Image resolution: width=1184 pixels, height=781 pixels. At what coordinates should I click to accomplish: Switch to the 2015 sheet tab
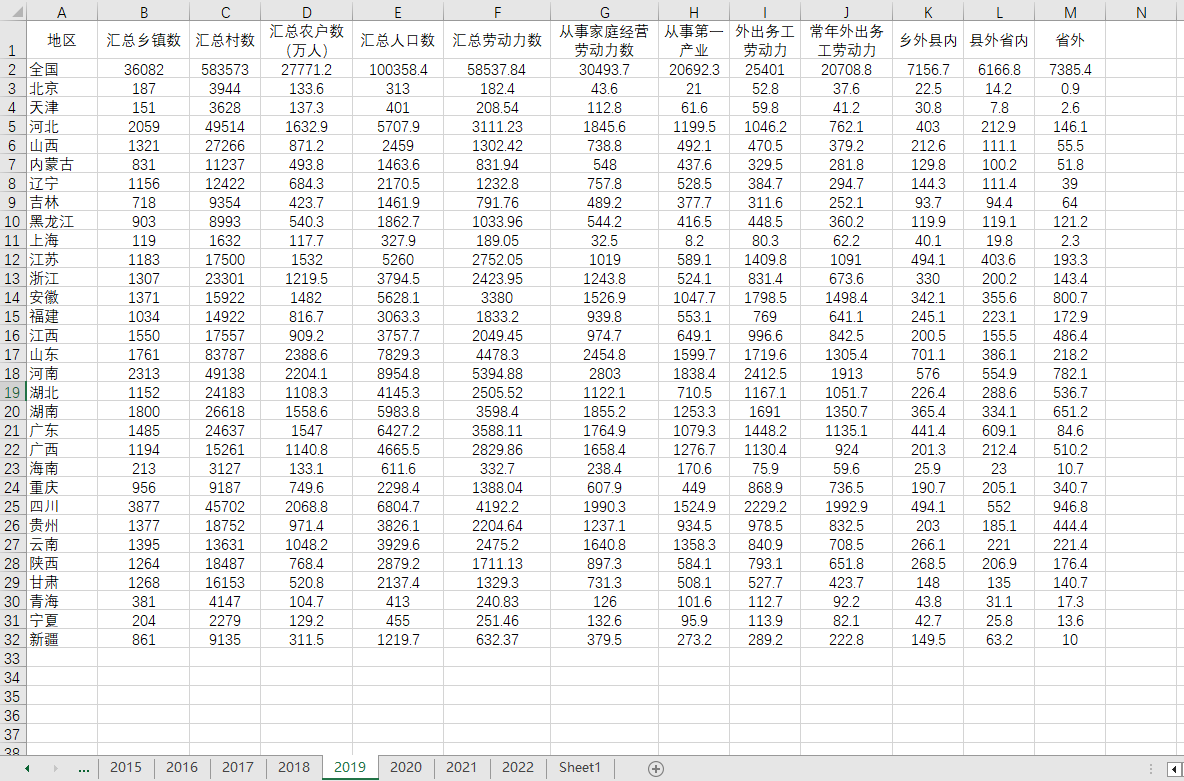125,767
